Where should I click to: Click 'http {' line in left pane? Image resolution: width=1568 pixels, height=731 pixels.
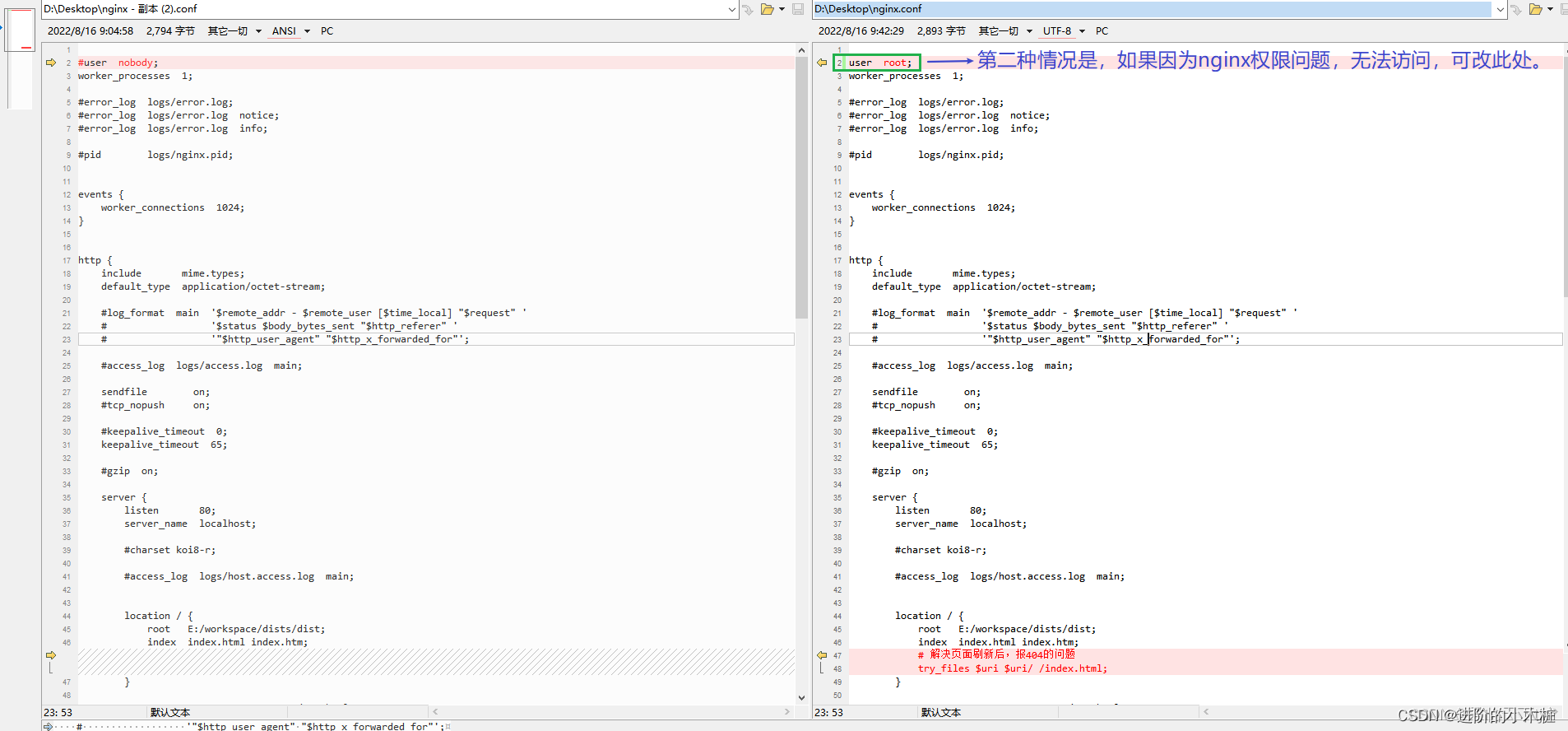point(95,260)
